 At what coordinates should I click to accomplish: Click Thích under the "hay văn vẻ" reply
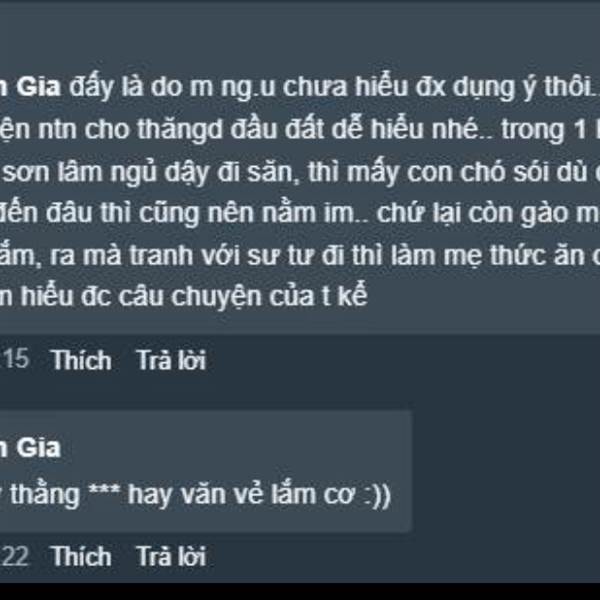(x=81, y=556)
